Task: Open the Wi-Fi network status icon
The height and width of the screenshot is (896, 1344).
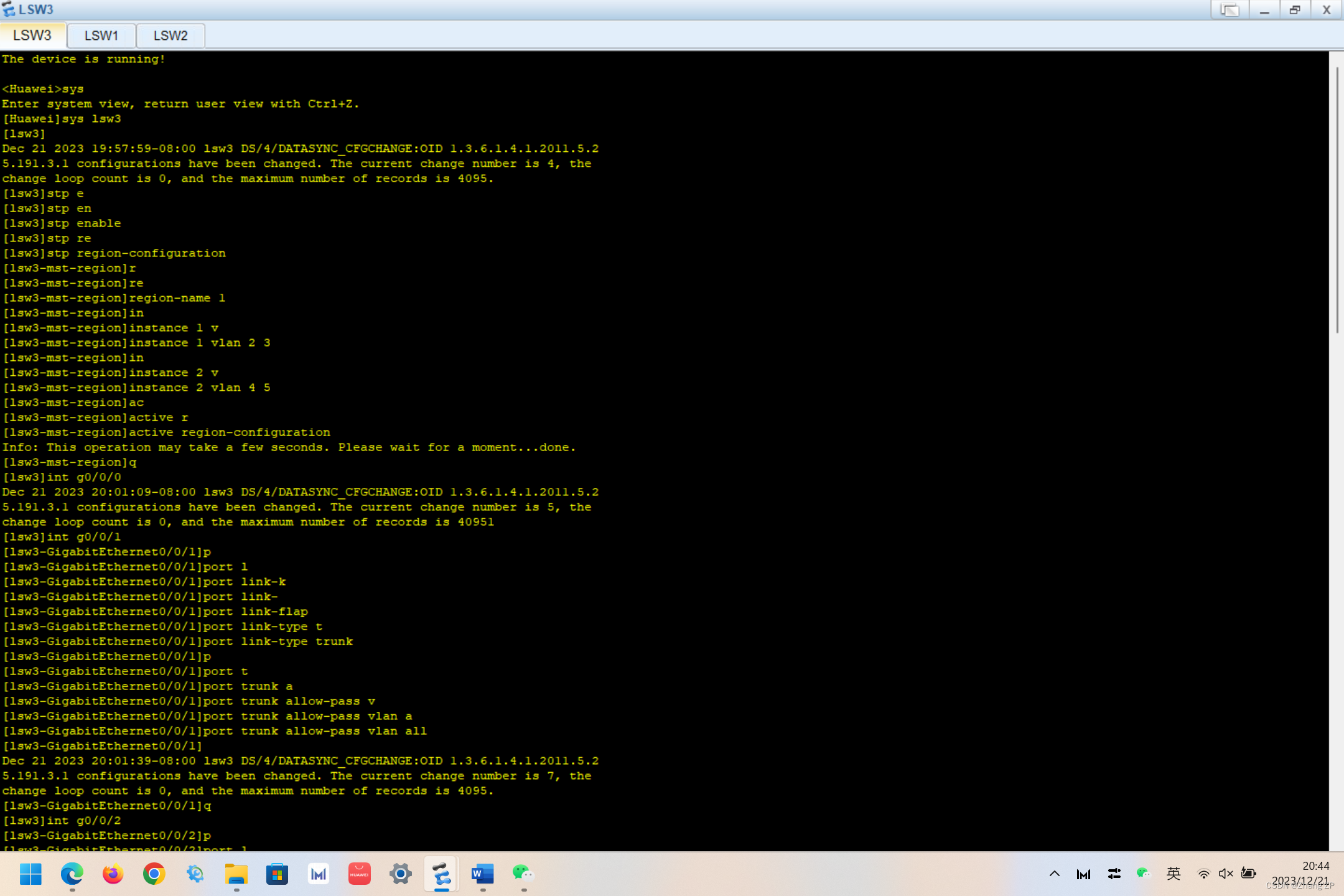Action: point(1203,874)
